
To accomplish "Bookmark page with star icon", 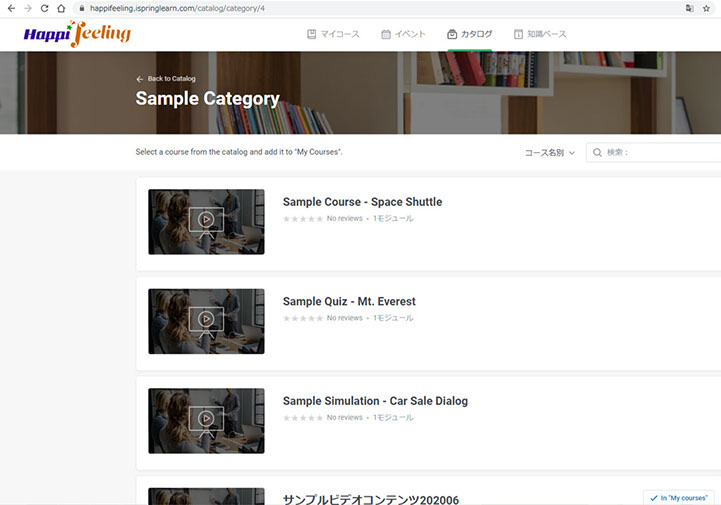I will [x=706, y=8].
